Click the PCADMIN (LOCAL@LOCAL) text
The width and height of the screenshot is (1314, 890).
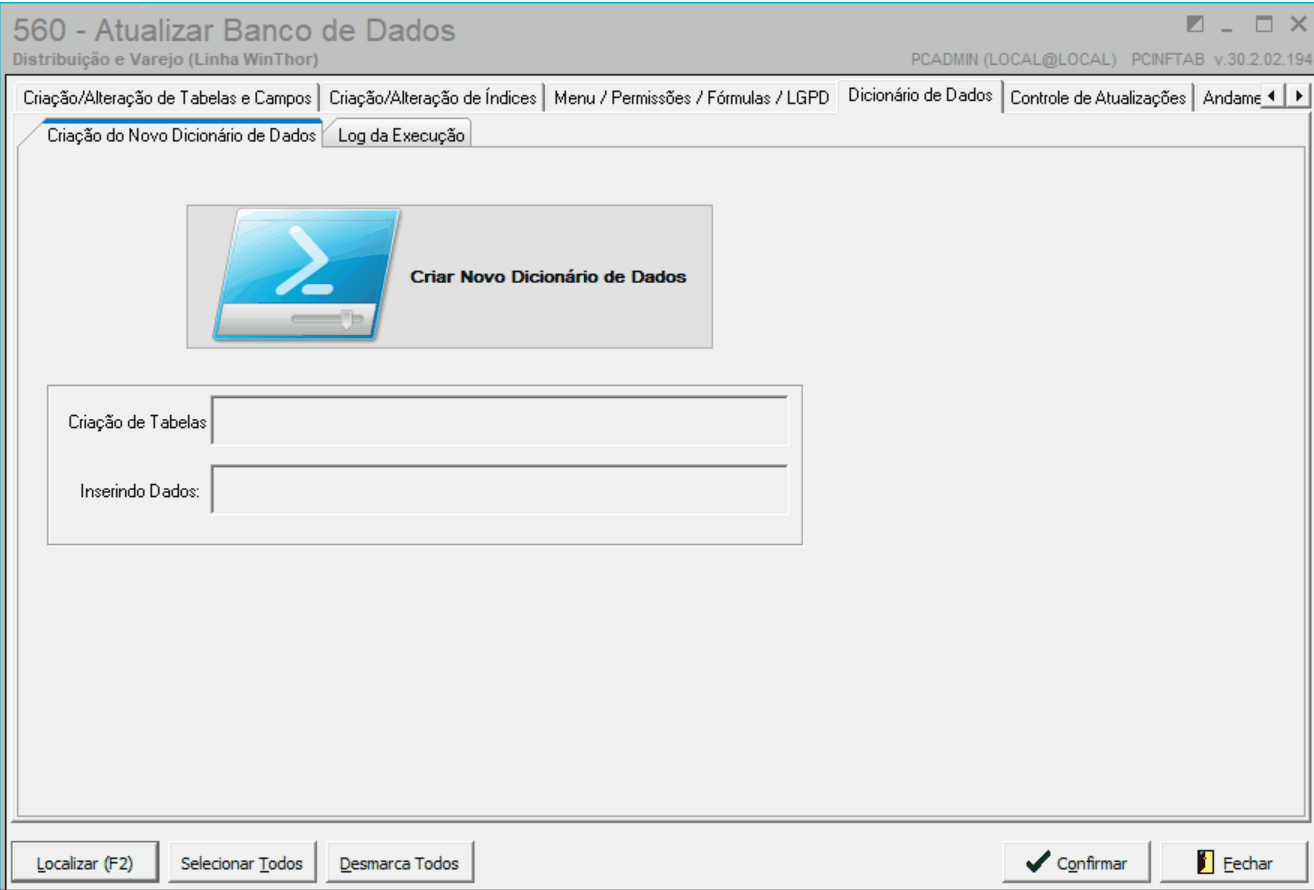1013,60
